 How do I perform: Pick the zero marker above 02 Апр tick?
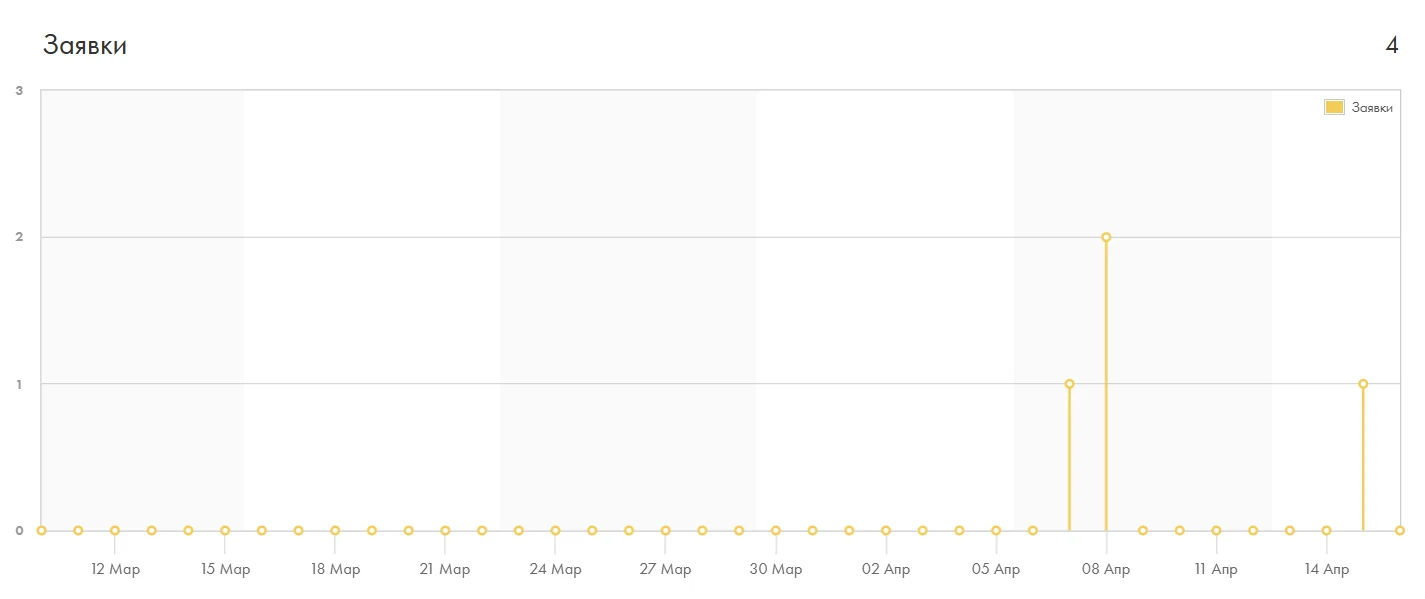pyautogui.click(x=886, y=530)
